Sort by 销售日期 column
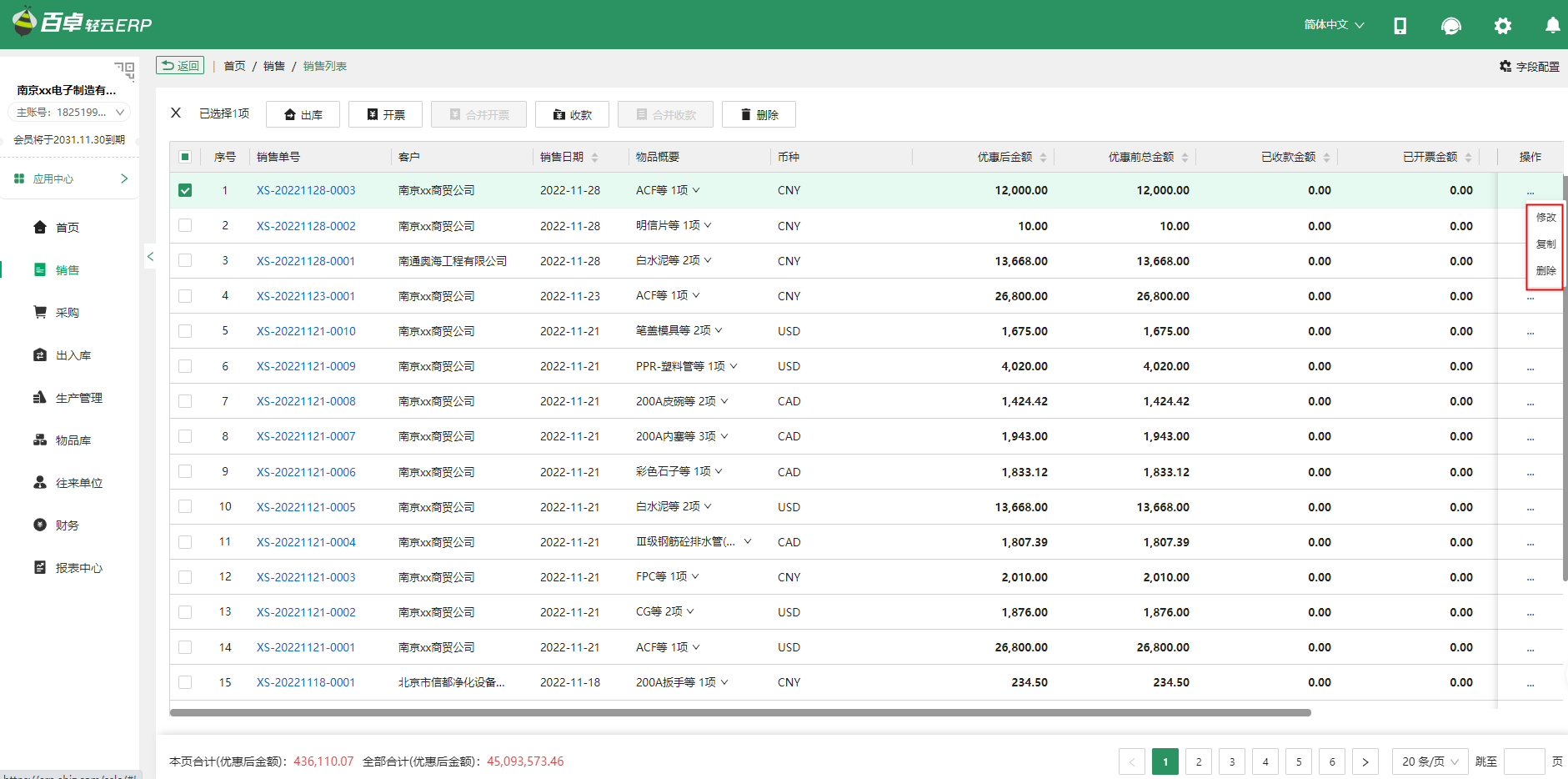The width and height of the screenshot is (1568, 779). pos(595,158)
